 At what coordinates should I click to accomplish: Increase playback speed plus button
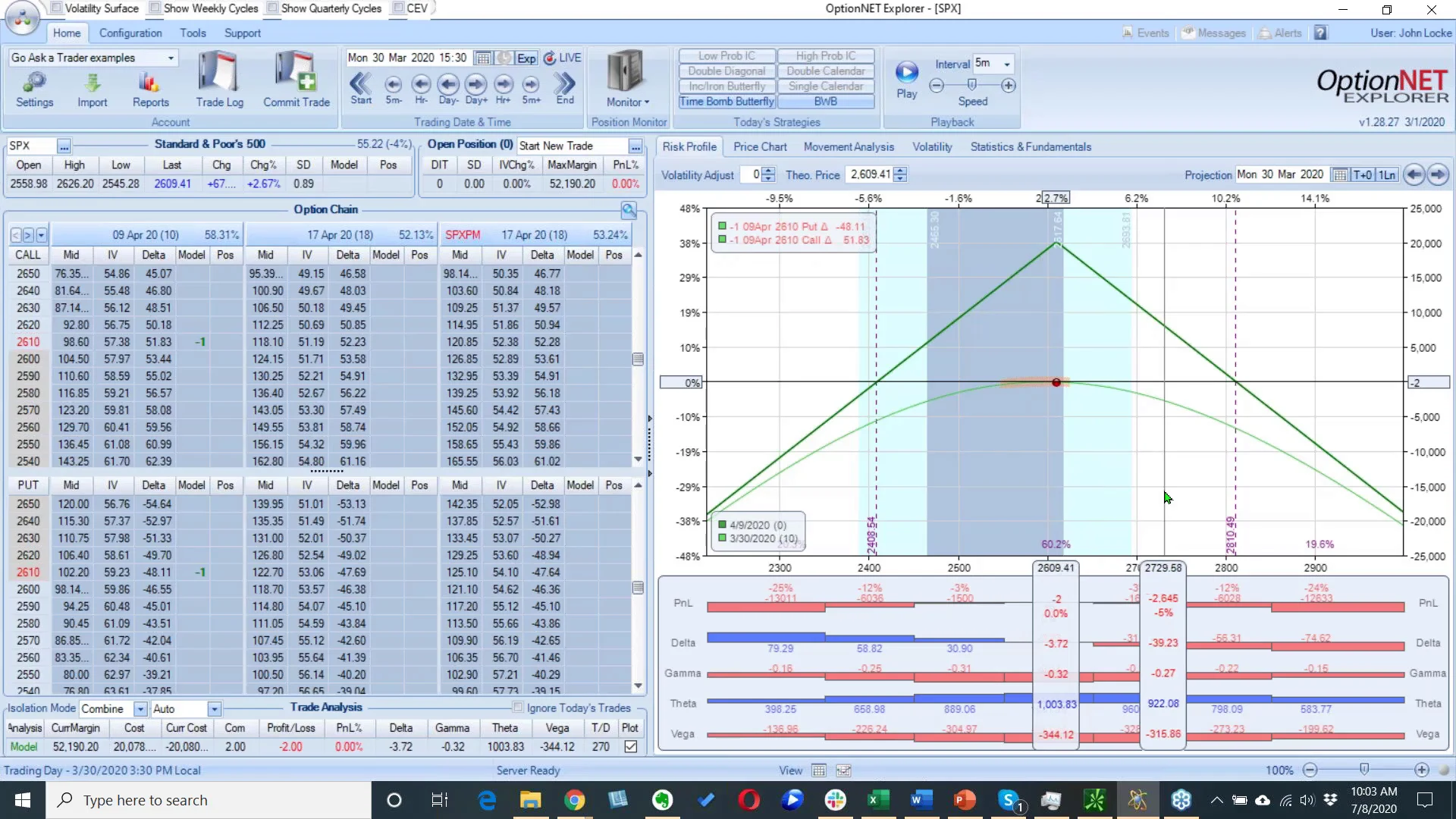coord(1009,86)
